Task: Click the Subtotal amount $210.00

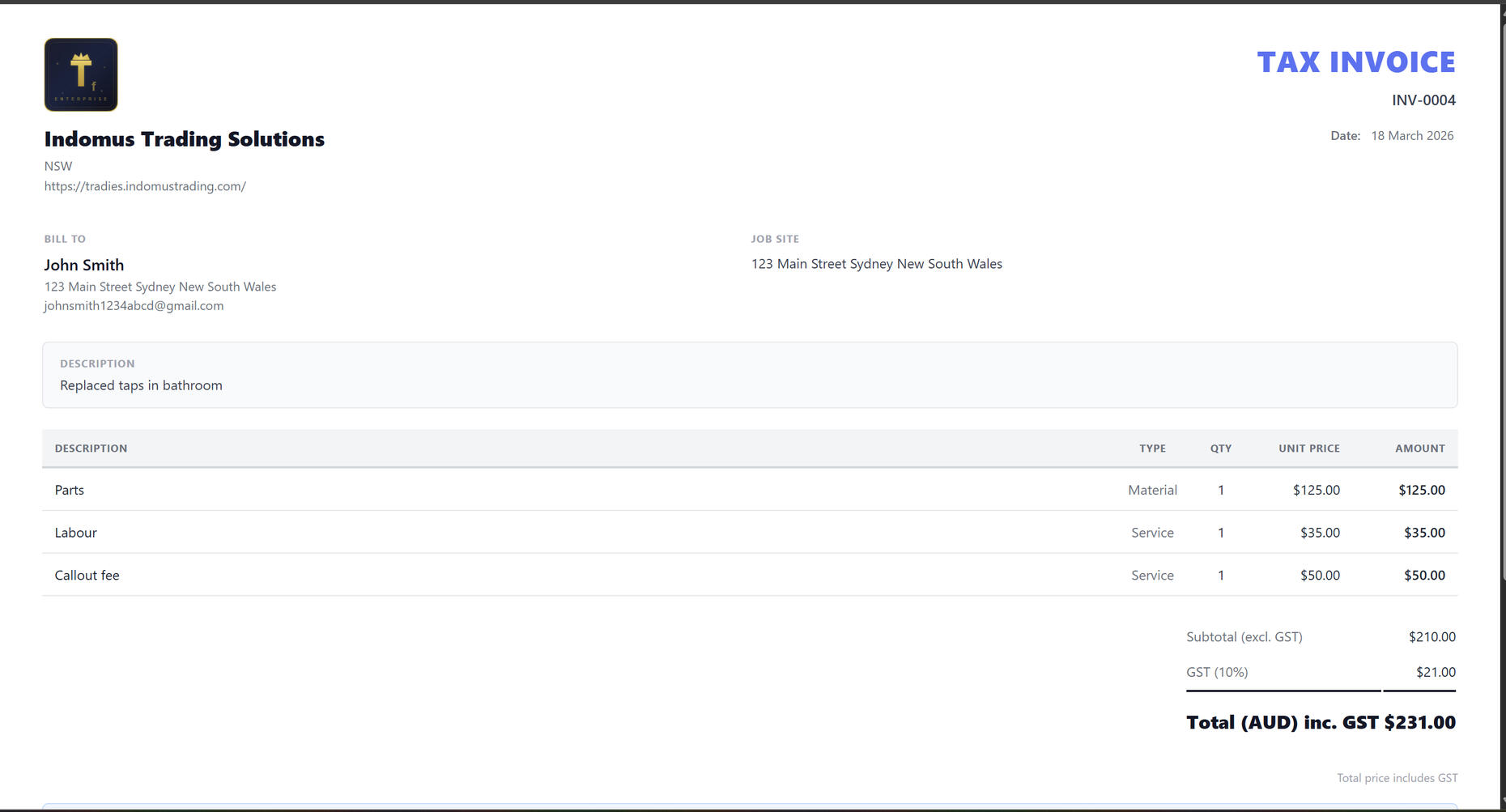Action: 1432,637
